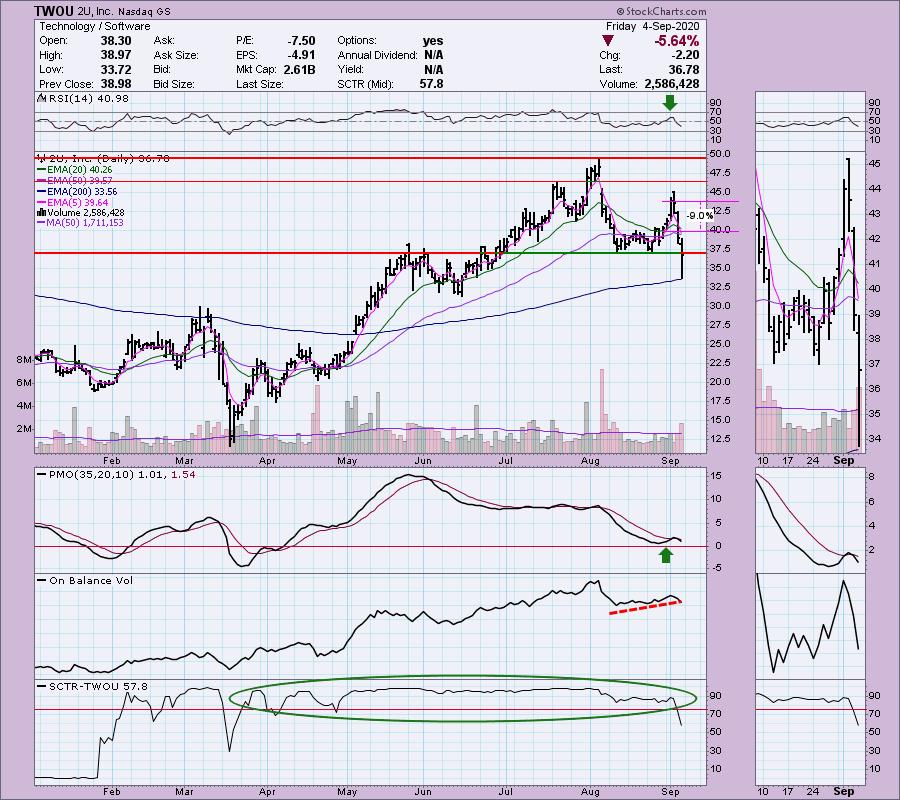Click the N/A next to Annual Dividend

coord(433,55)
